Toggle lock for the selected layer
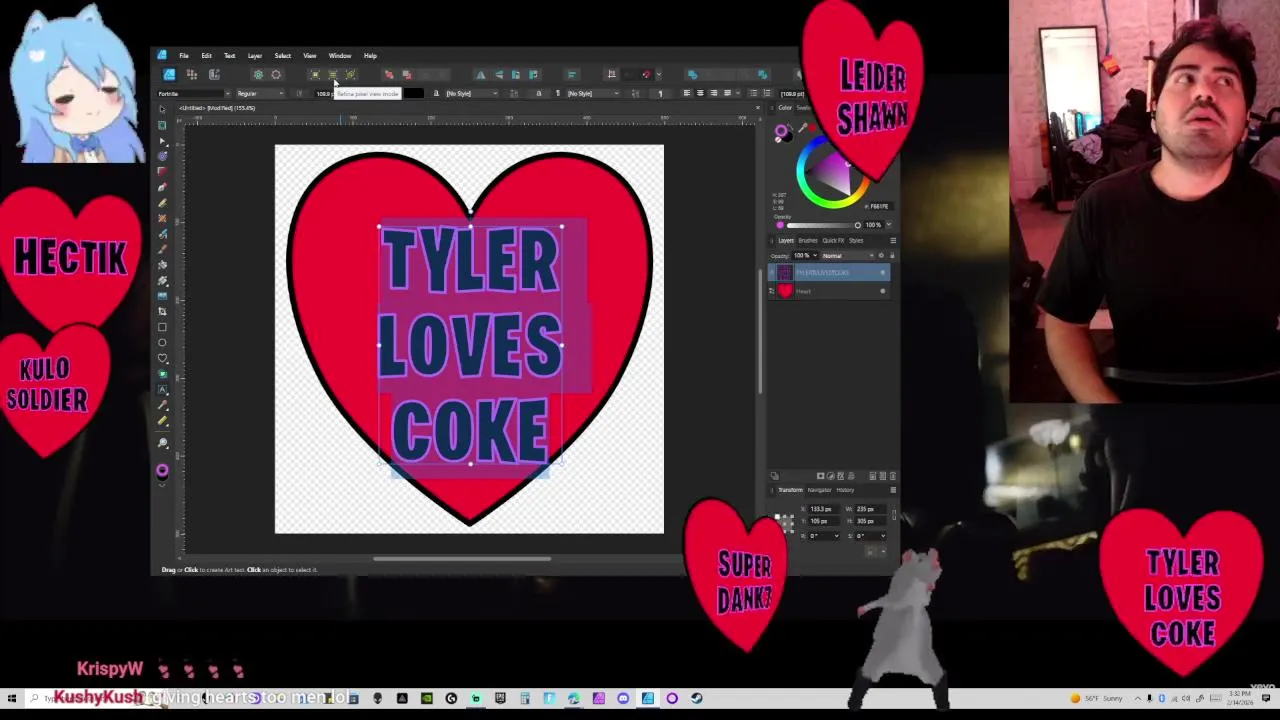The width and height of the screenshot is (1280, 720). click(891, 256)
